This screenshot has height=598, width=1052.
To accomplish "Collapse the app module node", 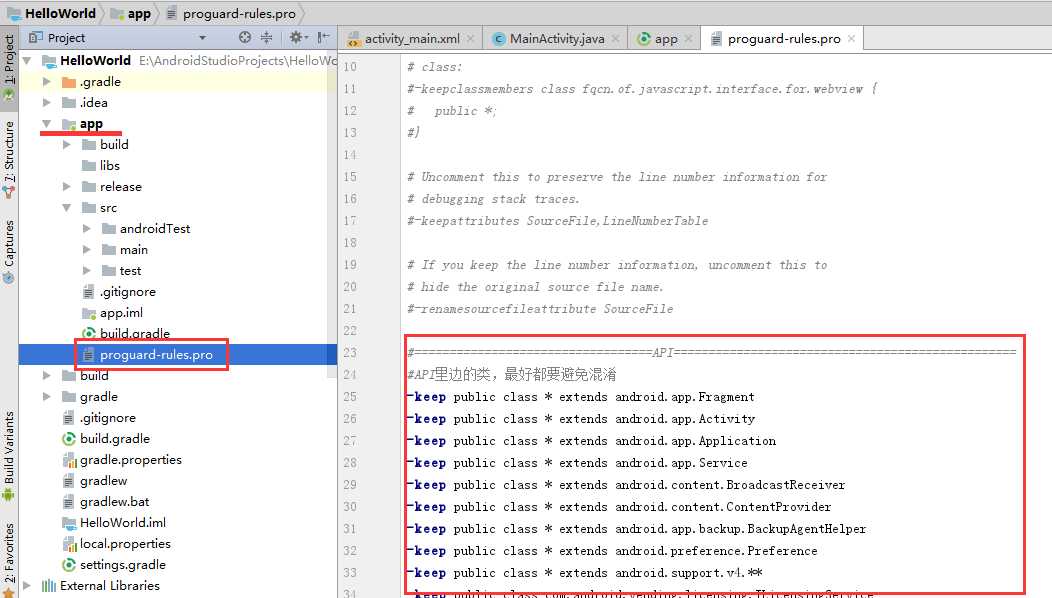I will point(46,123).
